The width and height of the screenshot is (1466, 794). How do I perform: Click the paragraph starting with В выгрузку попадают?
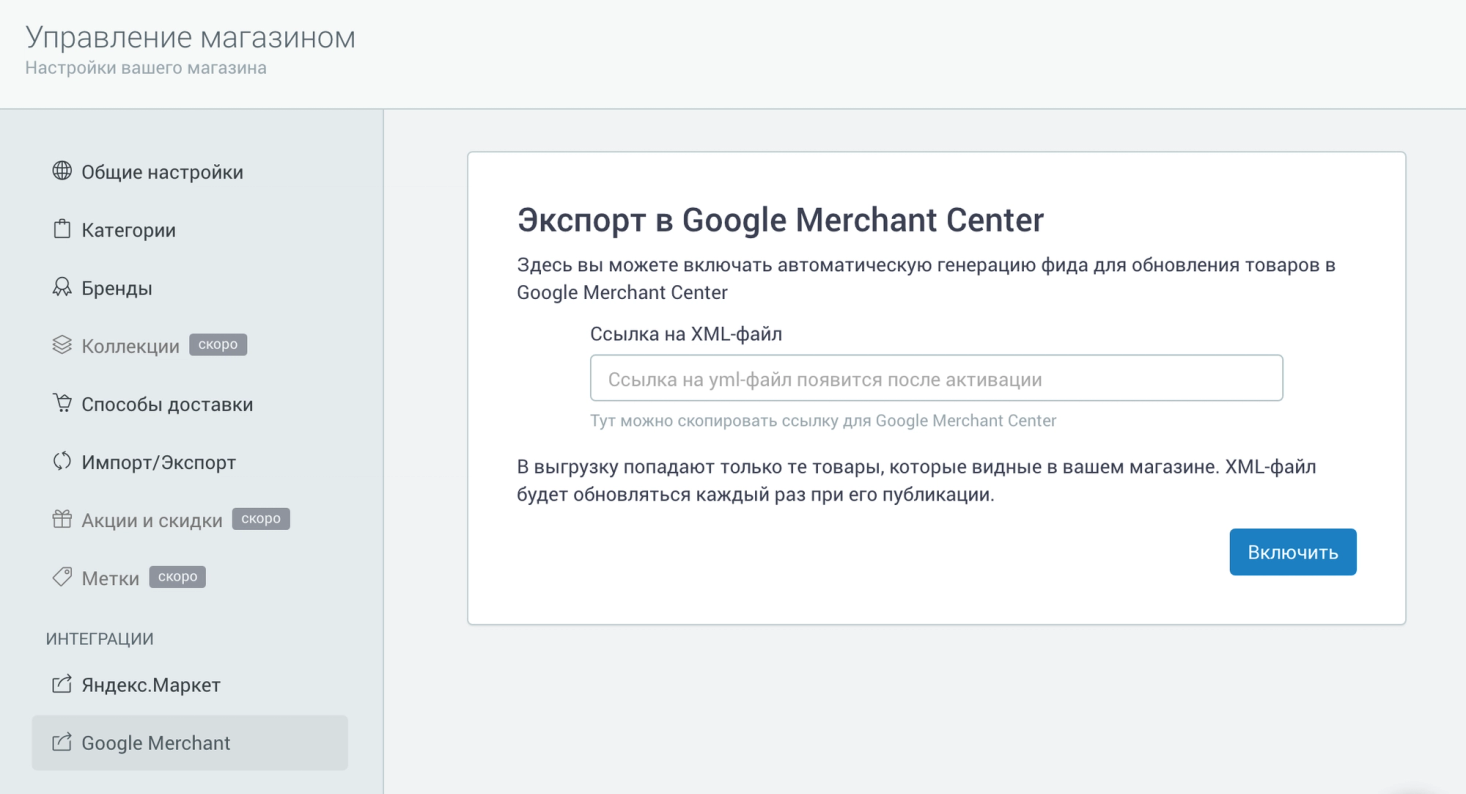click(x=917, y=481)
